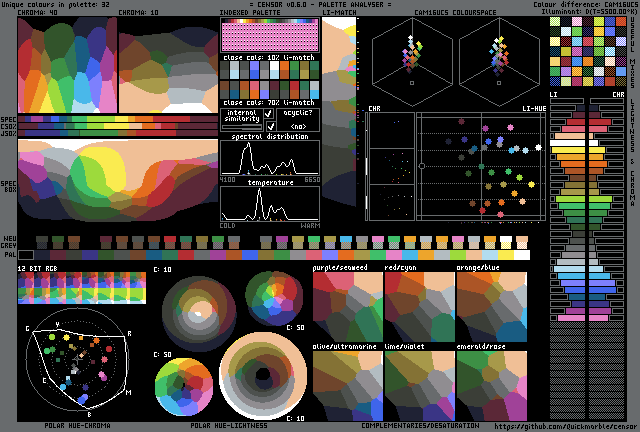Click the 'WARM' axis label
The height and width of the screenshot is (432, 640).
tap(311, 225)
